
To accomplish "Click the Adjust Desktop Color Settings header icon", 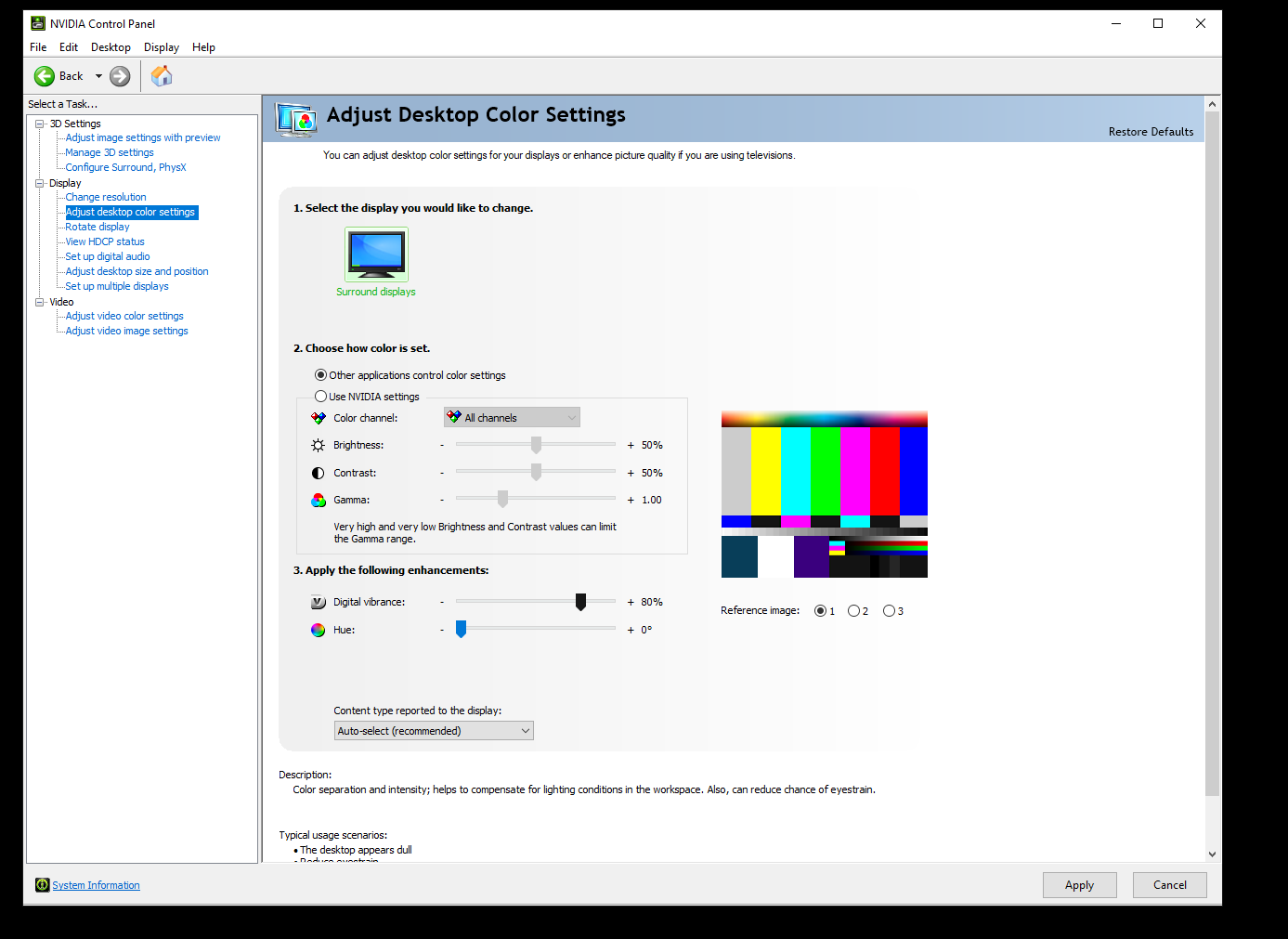I will pyautogui.click(x=297, y=119).
